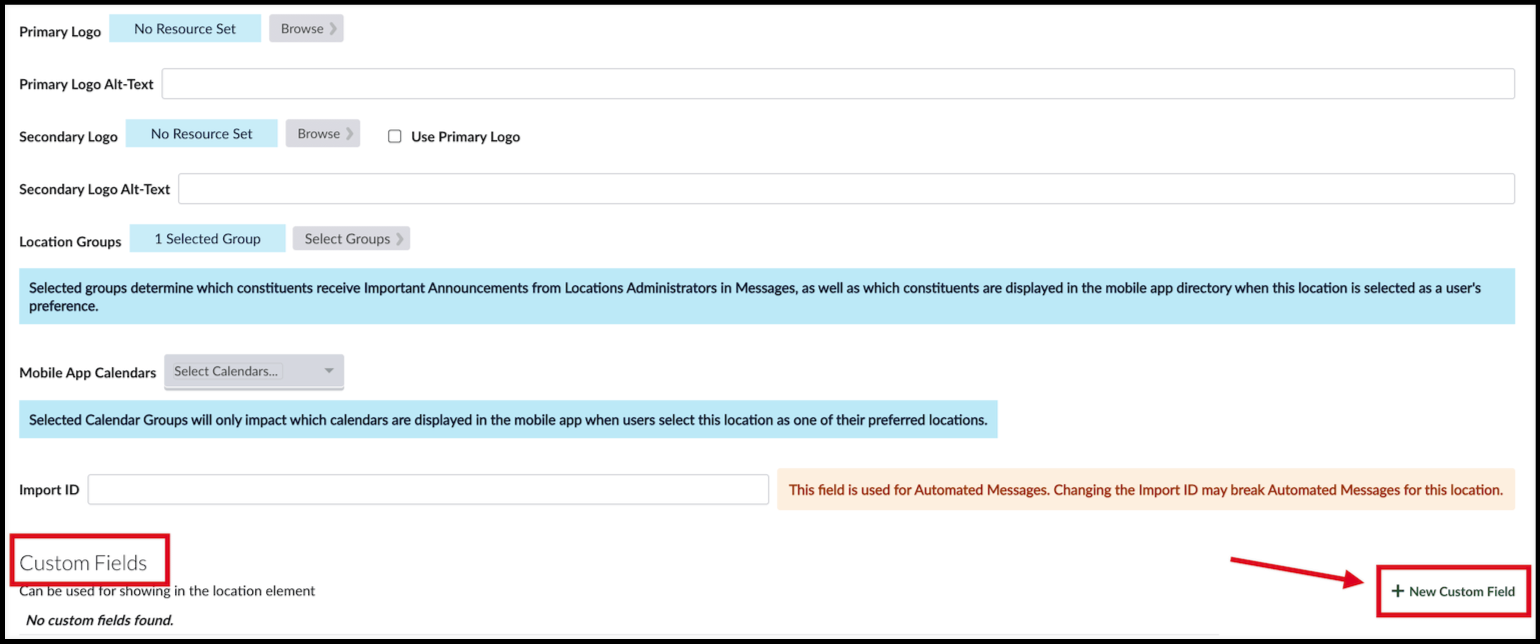Click the Selected groups Important Announcements note
The height and width of the screenshot is (644, 1540).
pyautogui.click(x=767, y=296)
